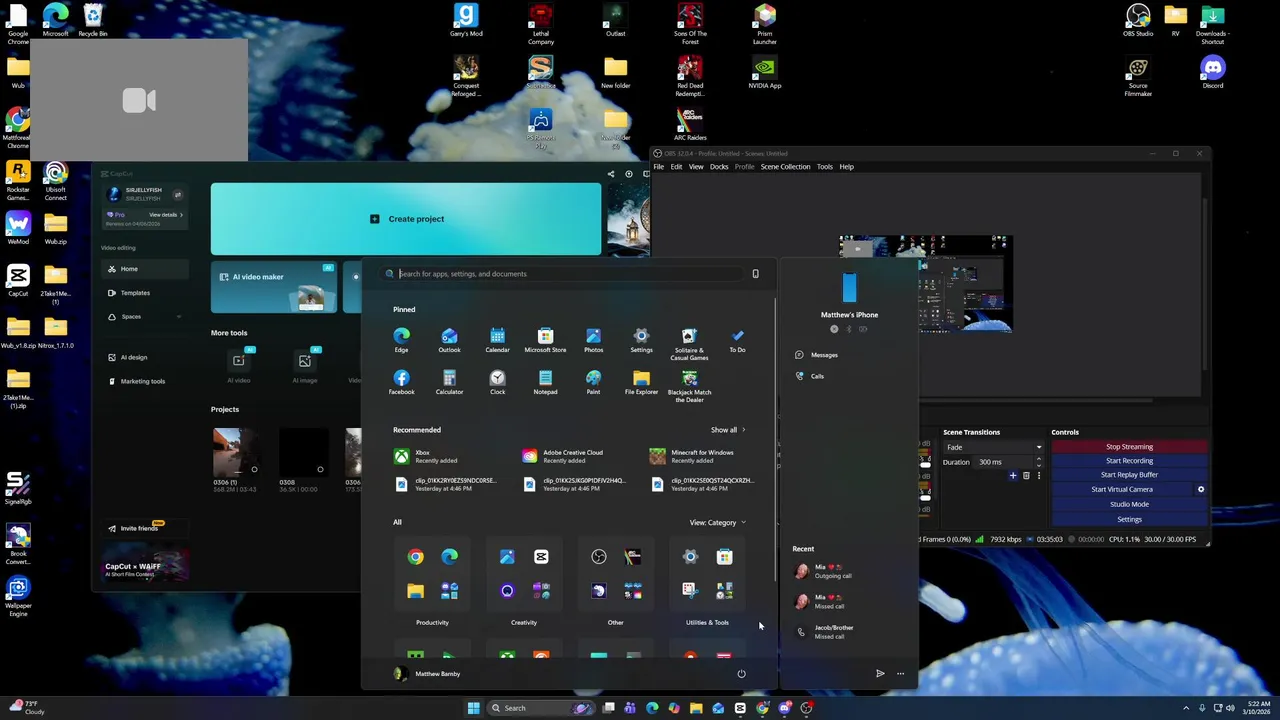
Task: Launch Paint from pinned apps
Action: click(593, 382)
